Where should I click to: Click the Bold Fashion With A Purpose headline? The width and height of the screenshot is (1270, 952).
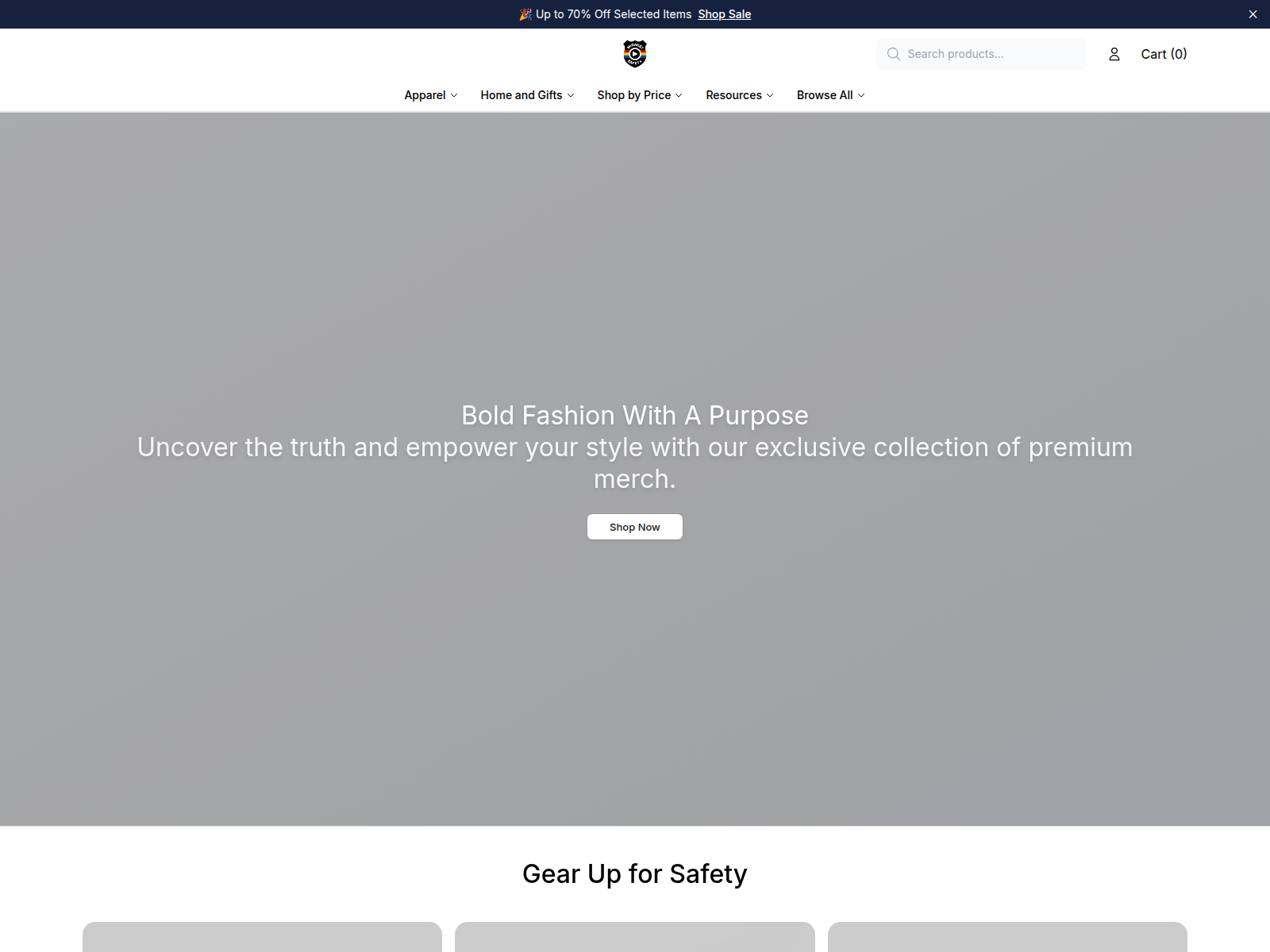coord(635,416)
